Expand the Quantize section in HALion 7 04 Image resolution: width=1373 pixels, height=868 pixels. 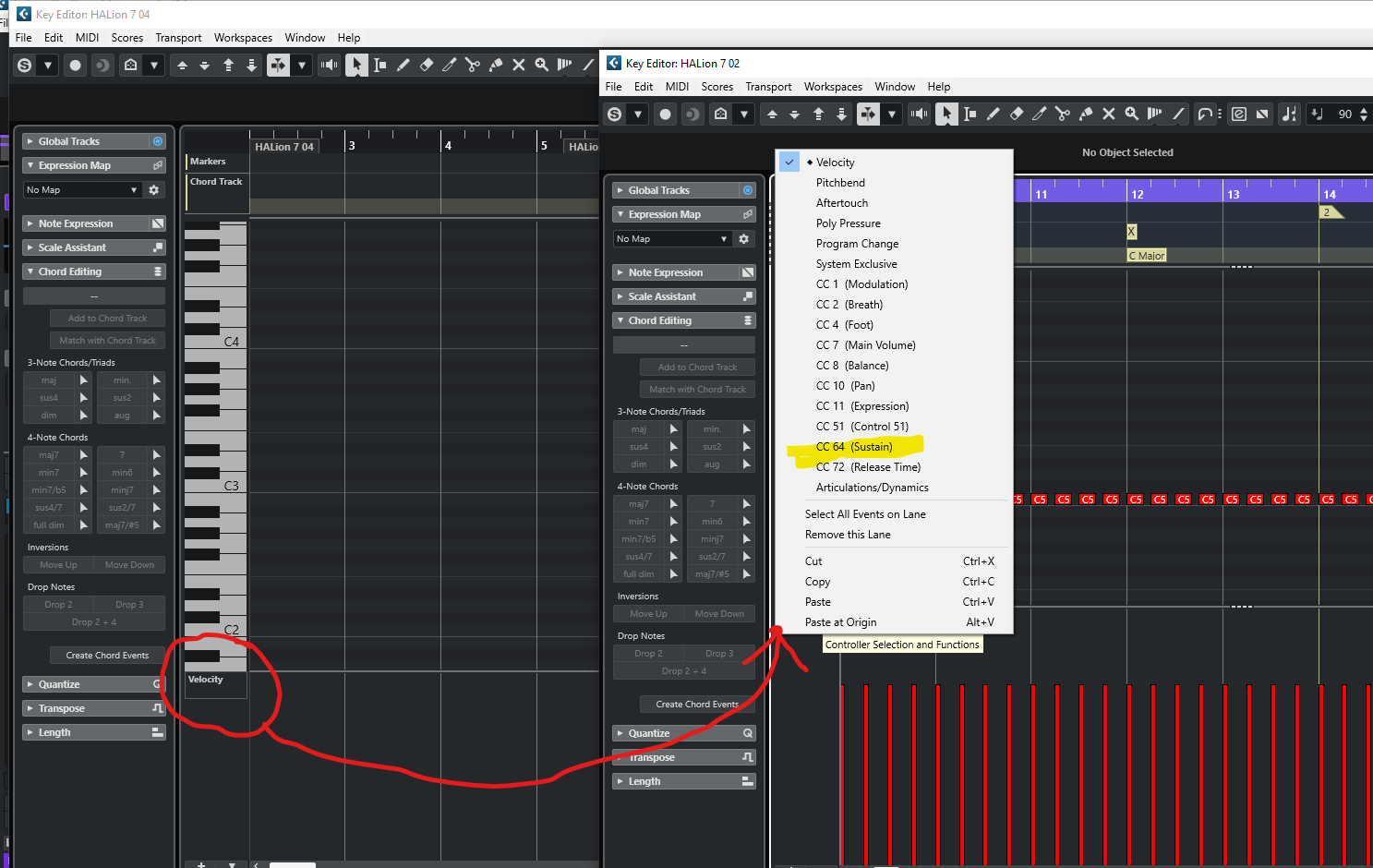[x=30, y=684]
